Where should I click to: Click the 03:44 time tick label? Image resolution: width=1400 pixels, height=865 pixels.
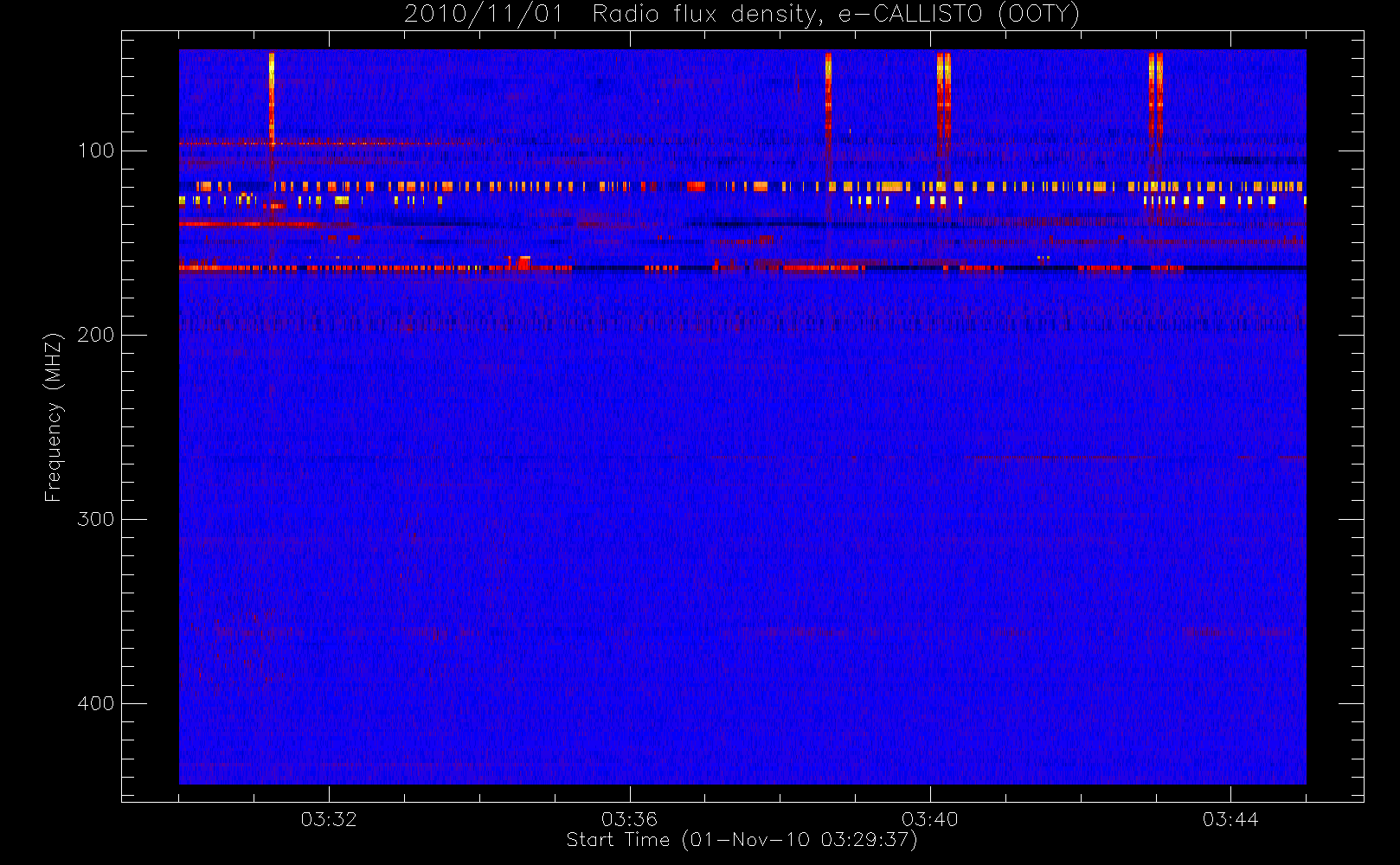[x=1230, y=819]
